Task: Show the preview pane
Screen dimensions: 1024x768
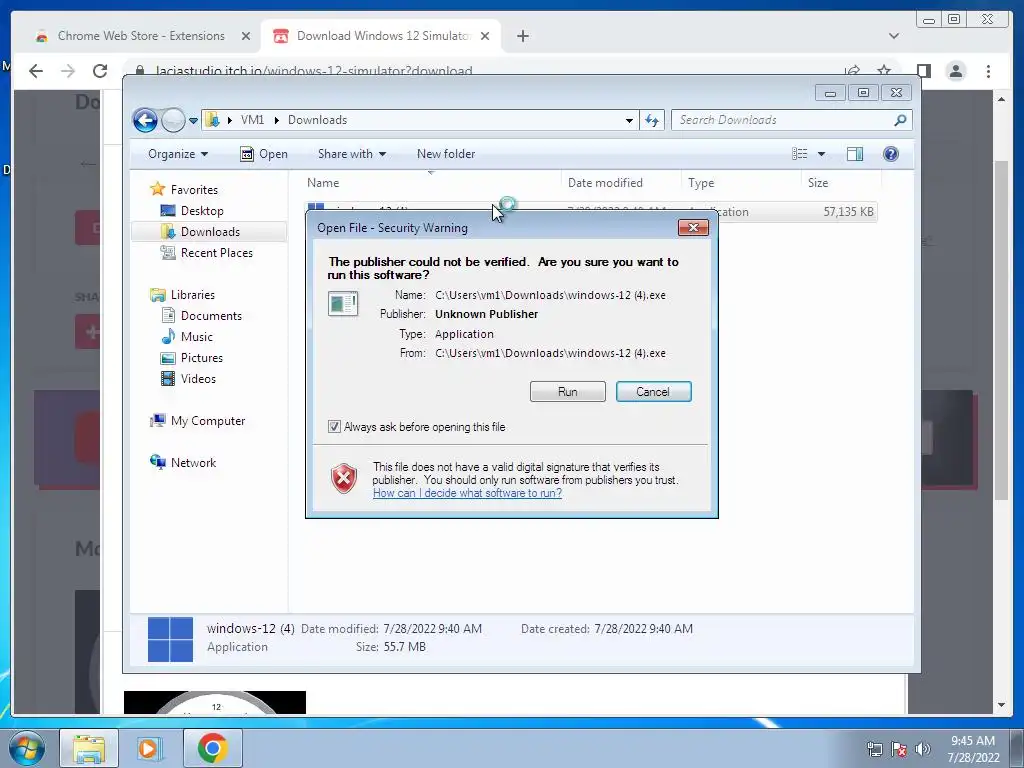Action: 854,154
